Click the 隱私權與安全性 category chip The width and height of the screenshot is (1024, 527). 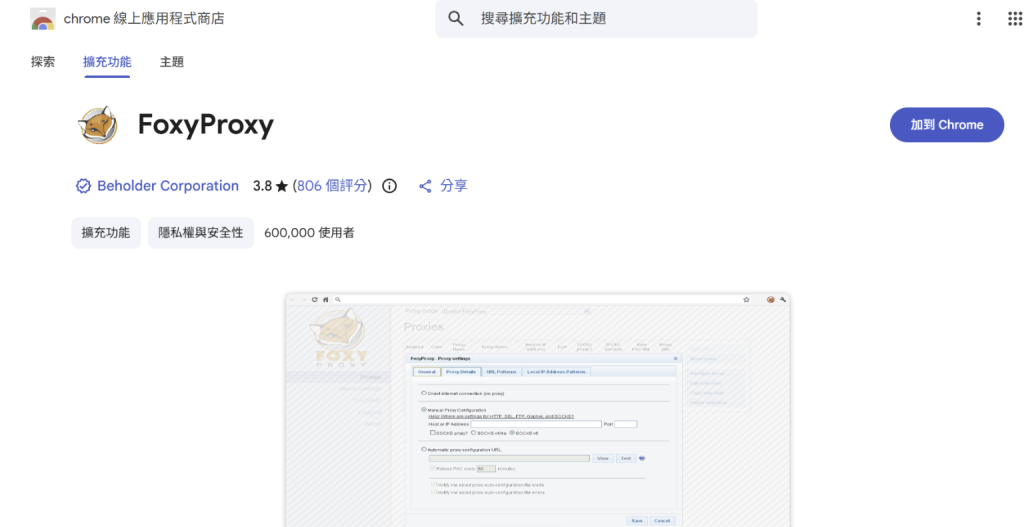tap(200, 232)
